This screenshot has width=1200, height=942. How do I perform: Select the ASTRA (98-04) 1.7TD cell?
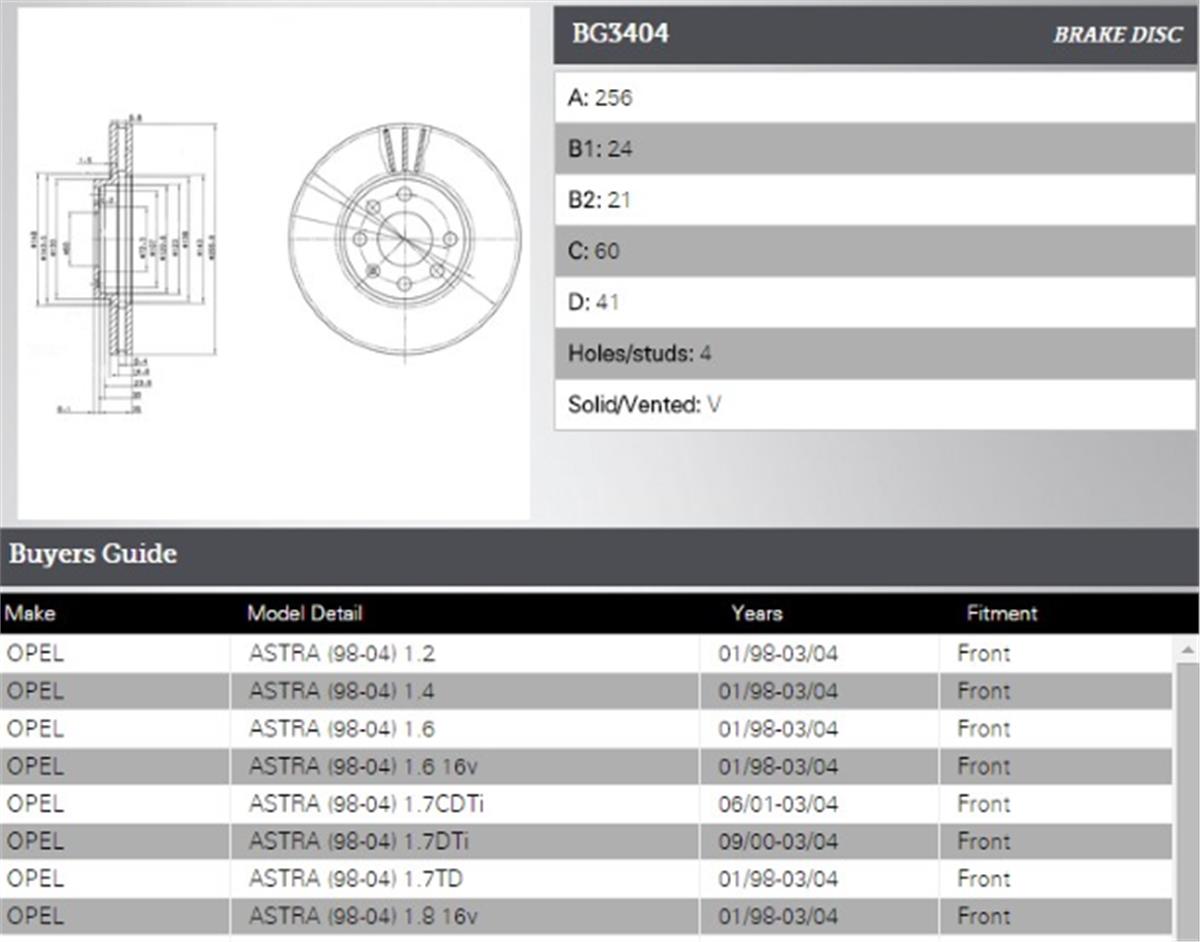pos(465,878)
